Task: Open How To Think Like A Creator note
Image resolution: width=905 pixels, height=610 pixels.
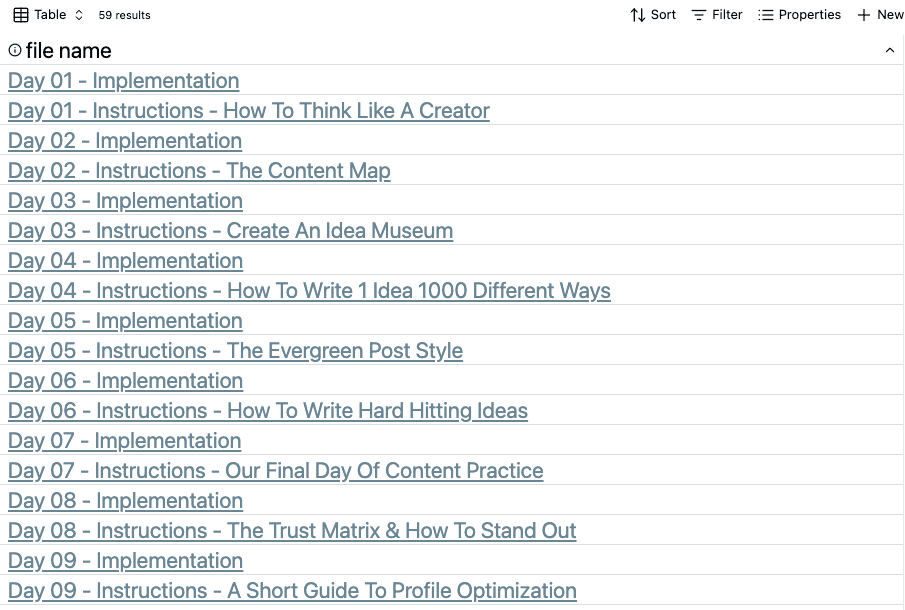Action: (249, 111)
